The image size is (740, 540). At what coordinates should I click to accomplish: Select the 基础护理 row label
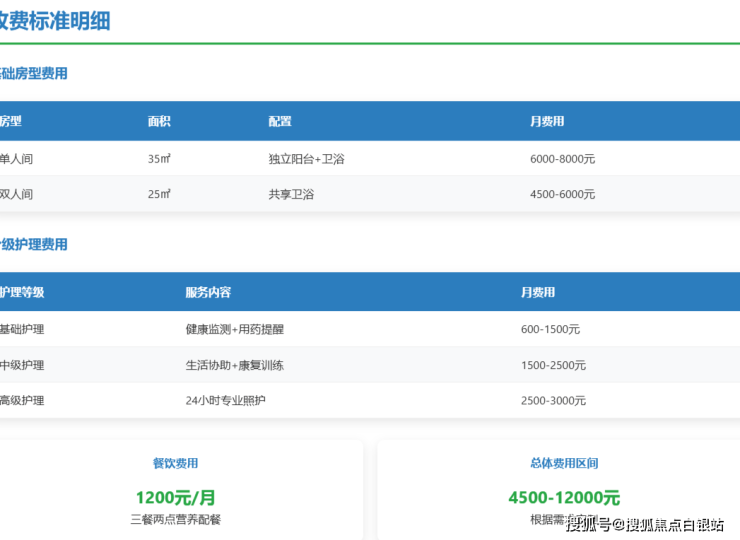pos(22,329)
